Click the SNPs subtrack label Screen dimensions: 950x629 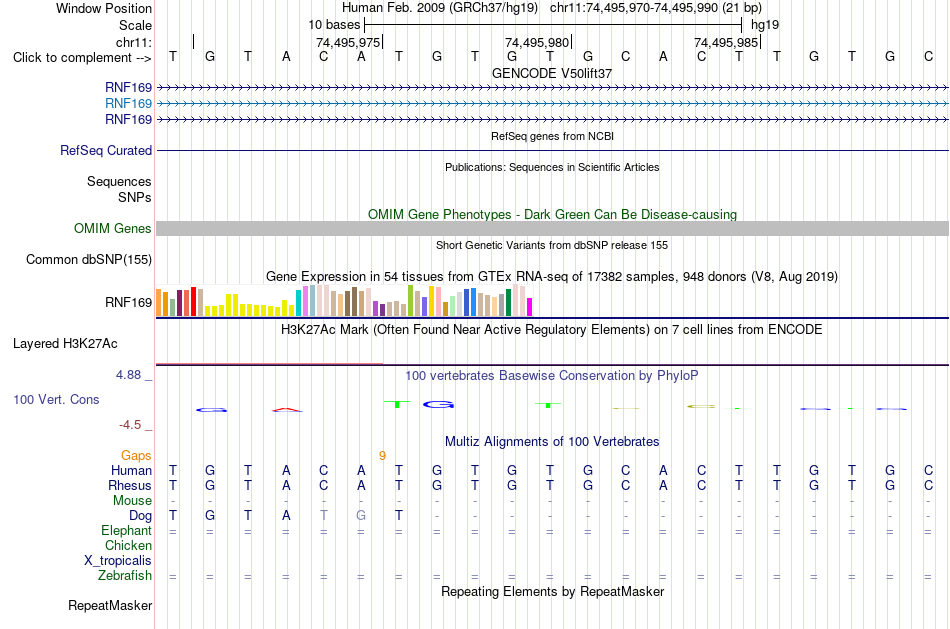click(135, 198)
